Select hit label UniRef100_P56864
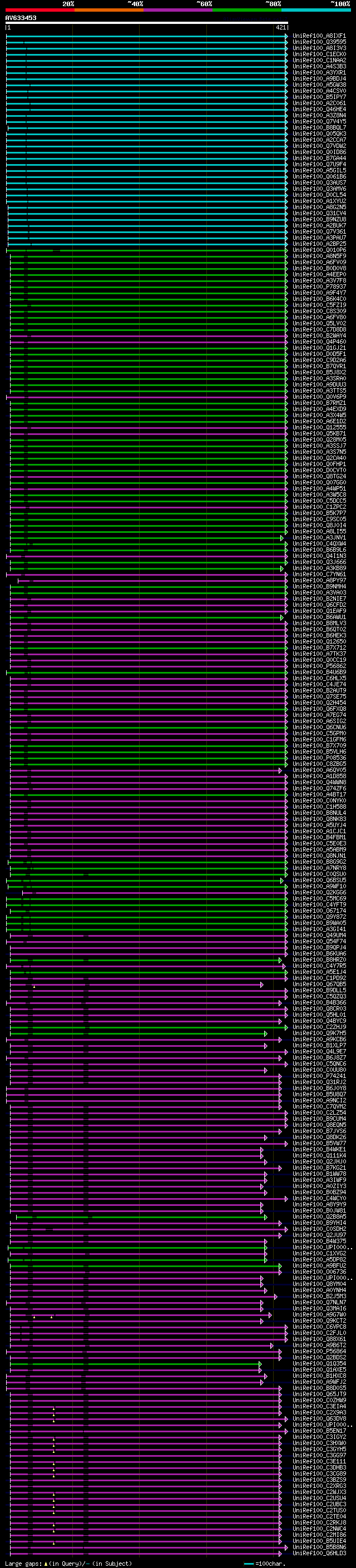 point(319,1351)
